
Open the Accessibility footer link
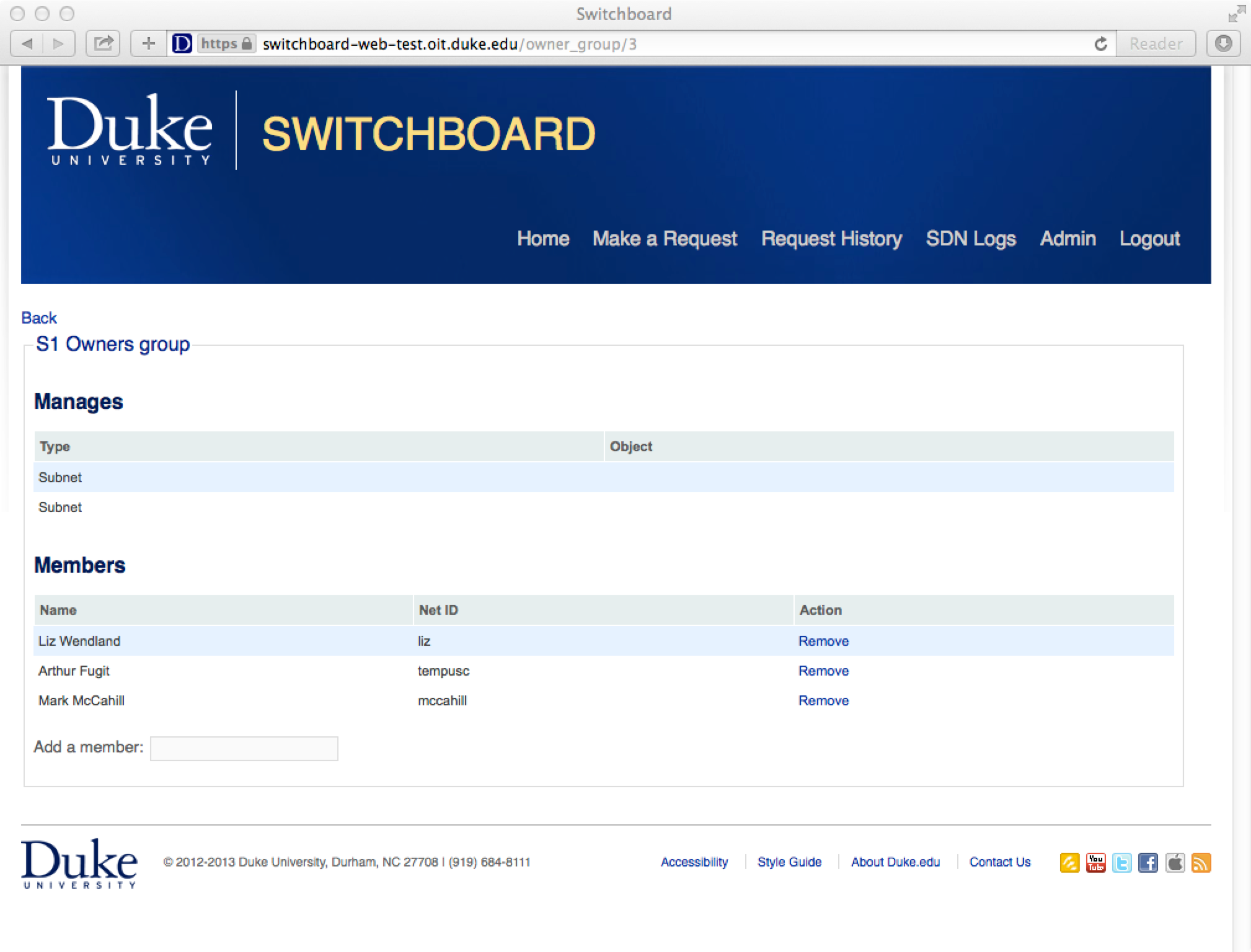click(x=694, y=862)
